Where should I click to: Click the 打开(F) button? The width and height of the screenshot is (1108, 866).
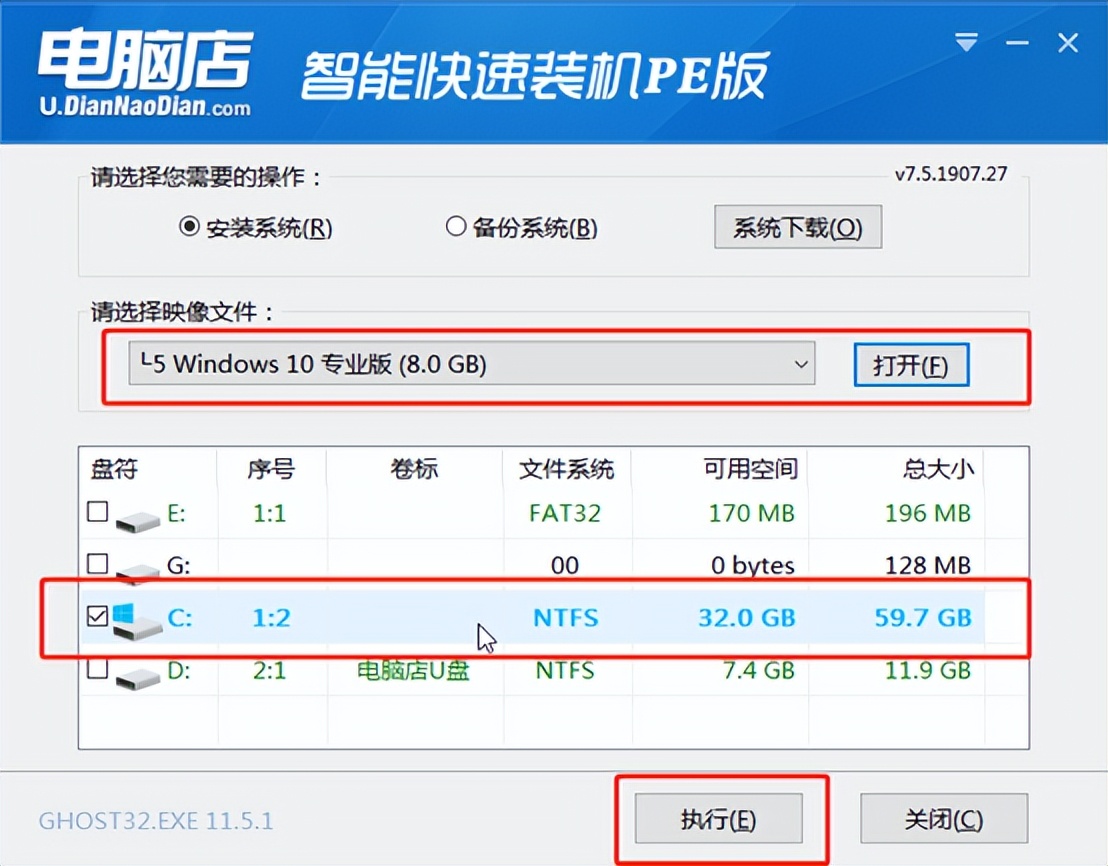(910, 364)
